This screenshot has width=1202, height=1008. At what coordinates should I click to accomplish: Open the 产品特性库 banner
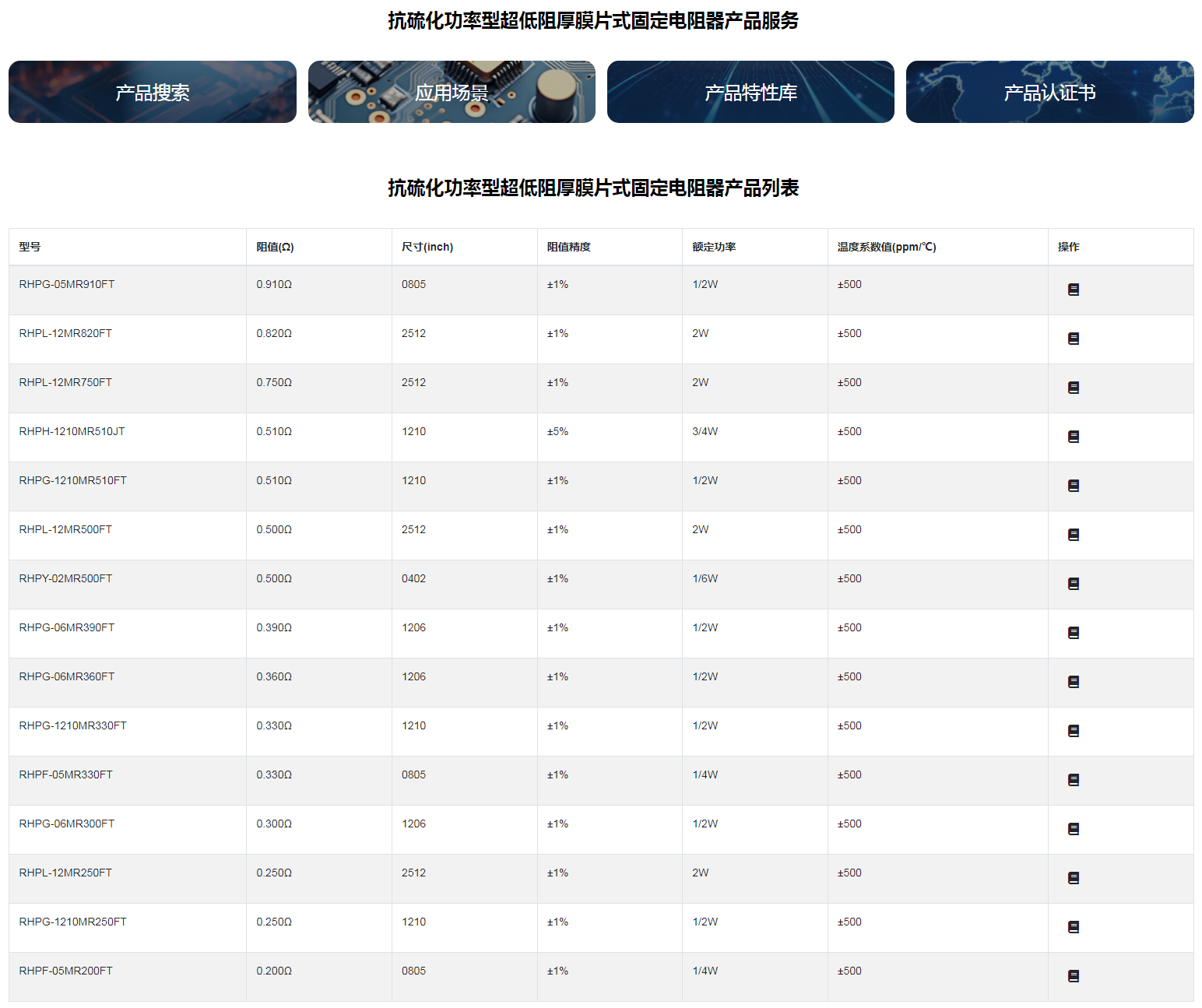coord(750,92)
